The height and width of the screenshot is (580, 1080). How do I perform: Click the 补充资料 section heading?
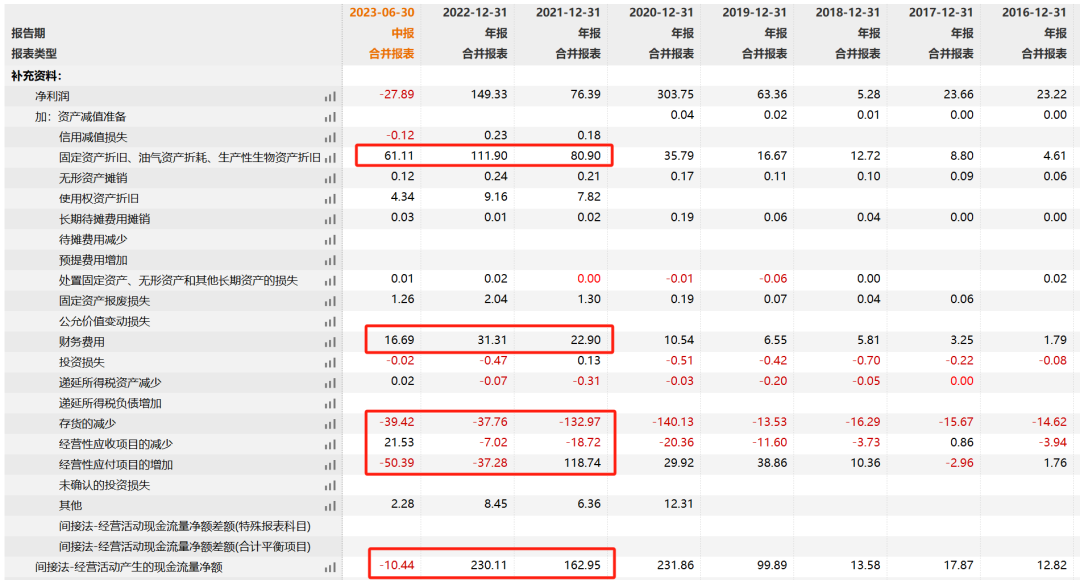pos(37,76)
